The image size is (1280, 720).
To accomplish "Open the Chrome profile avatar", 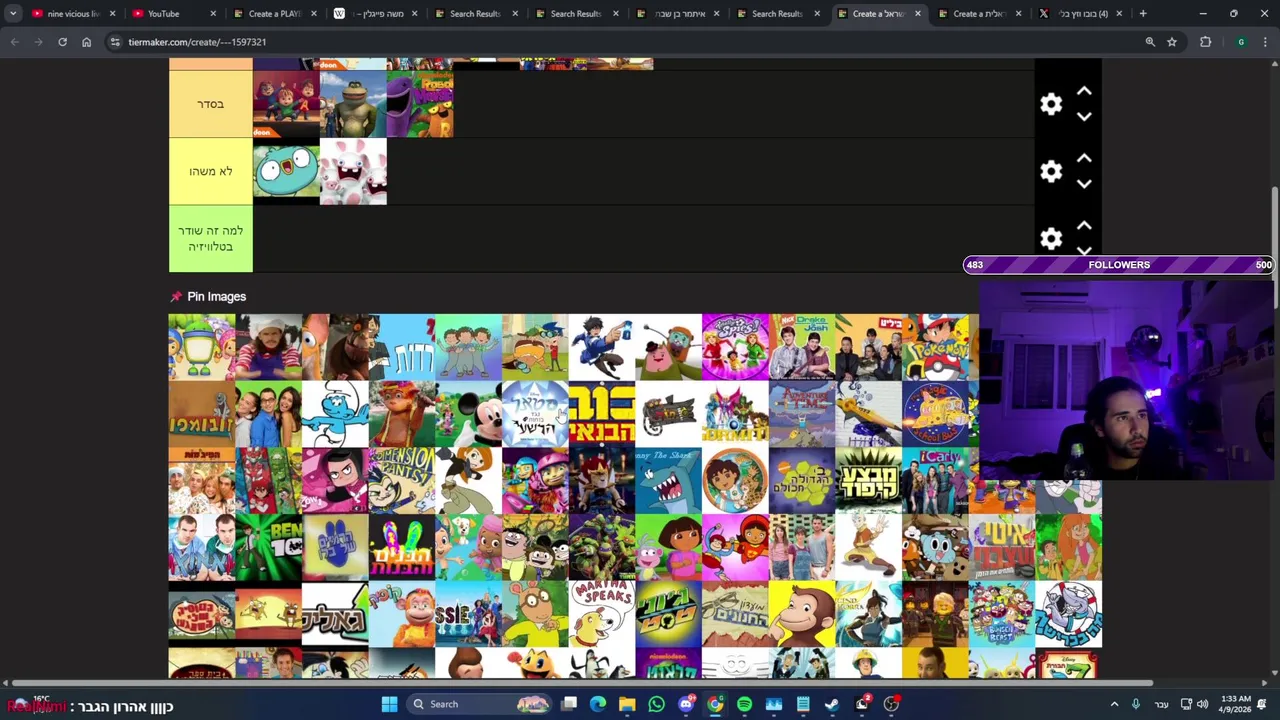I will pos(1241,42).
